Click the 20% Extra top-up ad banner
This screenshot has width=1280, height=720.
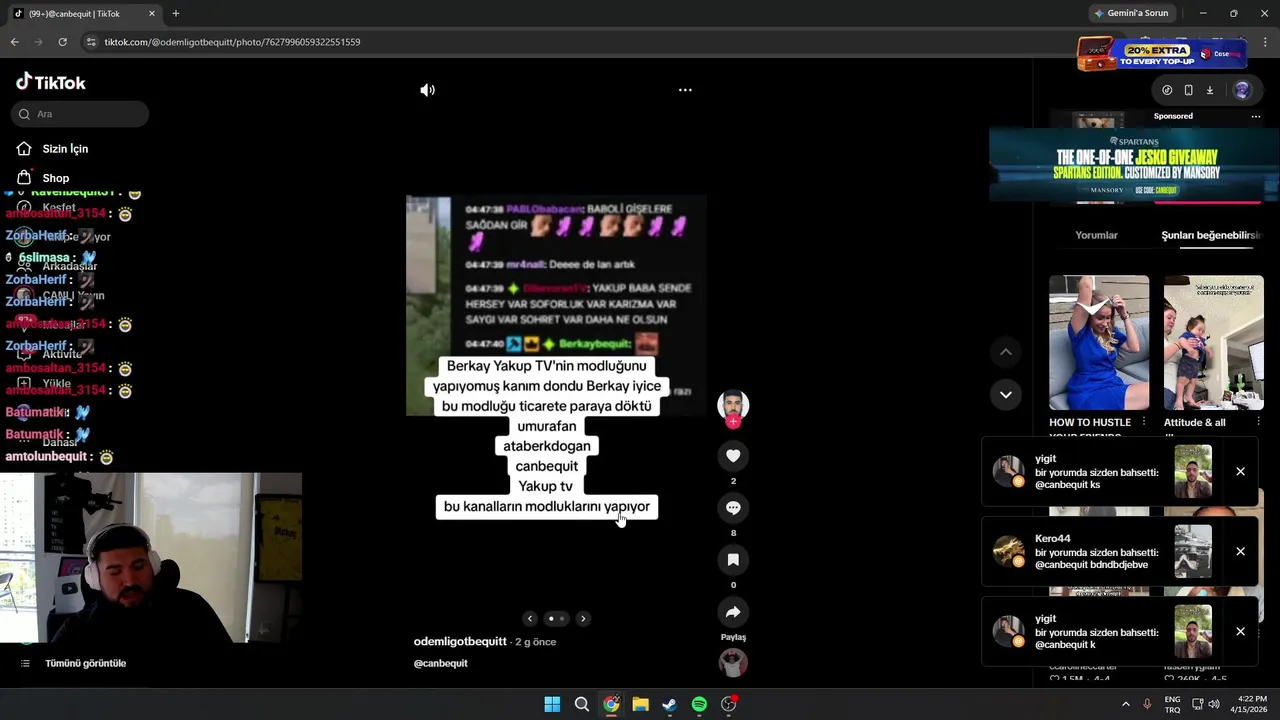1160,53
